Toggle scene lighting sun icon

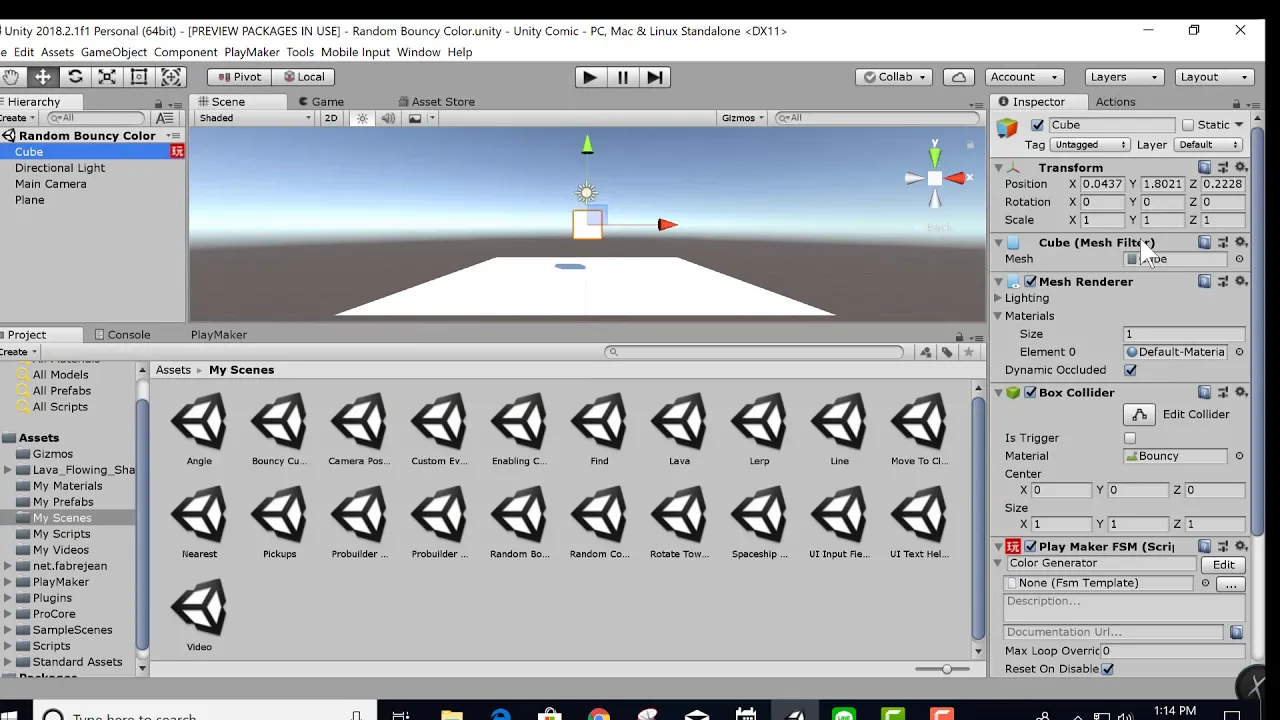pos(362,118)
